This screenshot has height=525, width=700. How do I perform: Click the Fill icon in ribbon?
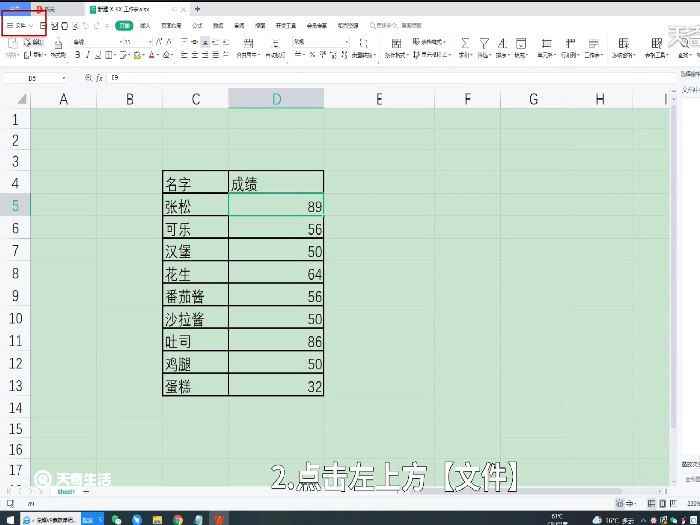(521, 43)
